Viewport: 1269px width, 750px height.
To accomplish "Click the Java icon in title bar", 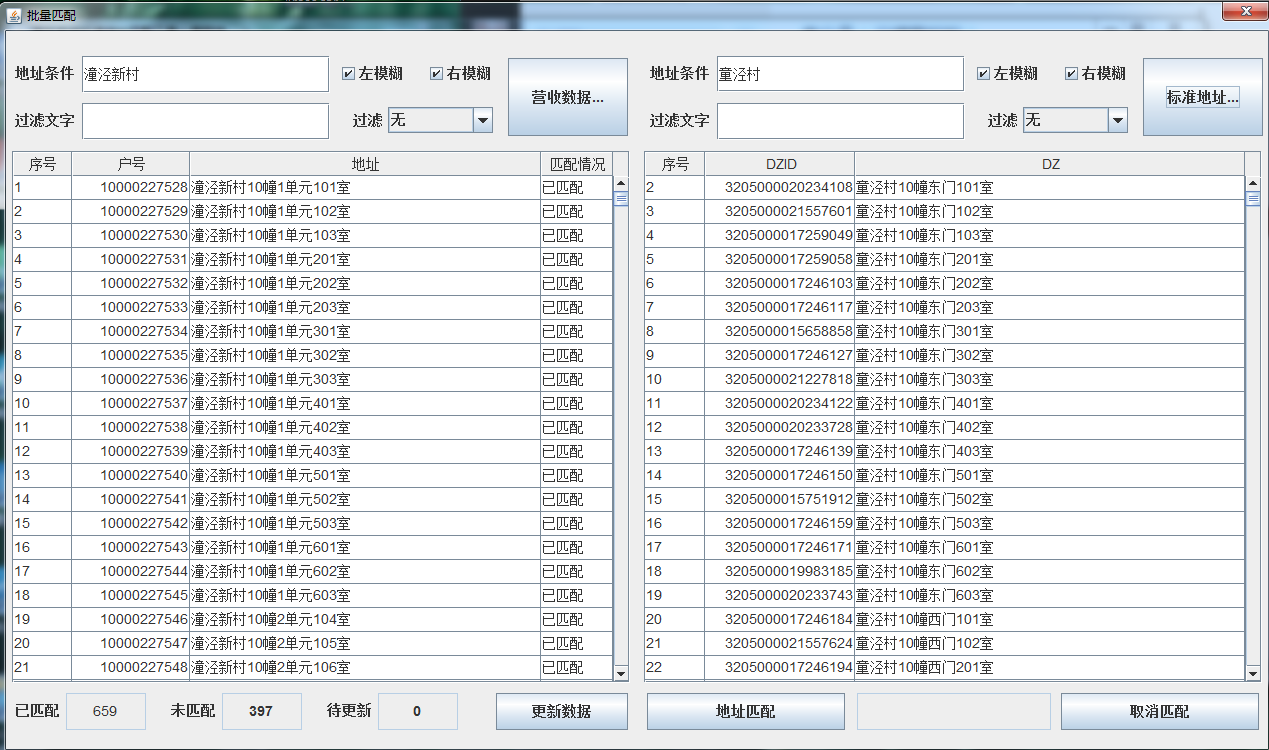I will point(14,15).
